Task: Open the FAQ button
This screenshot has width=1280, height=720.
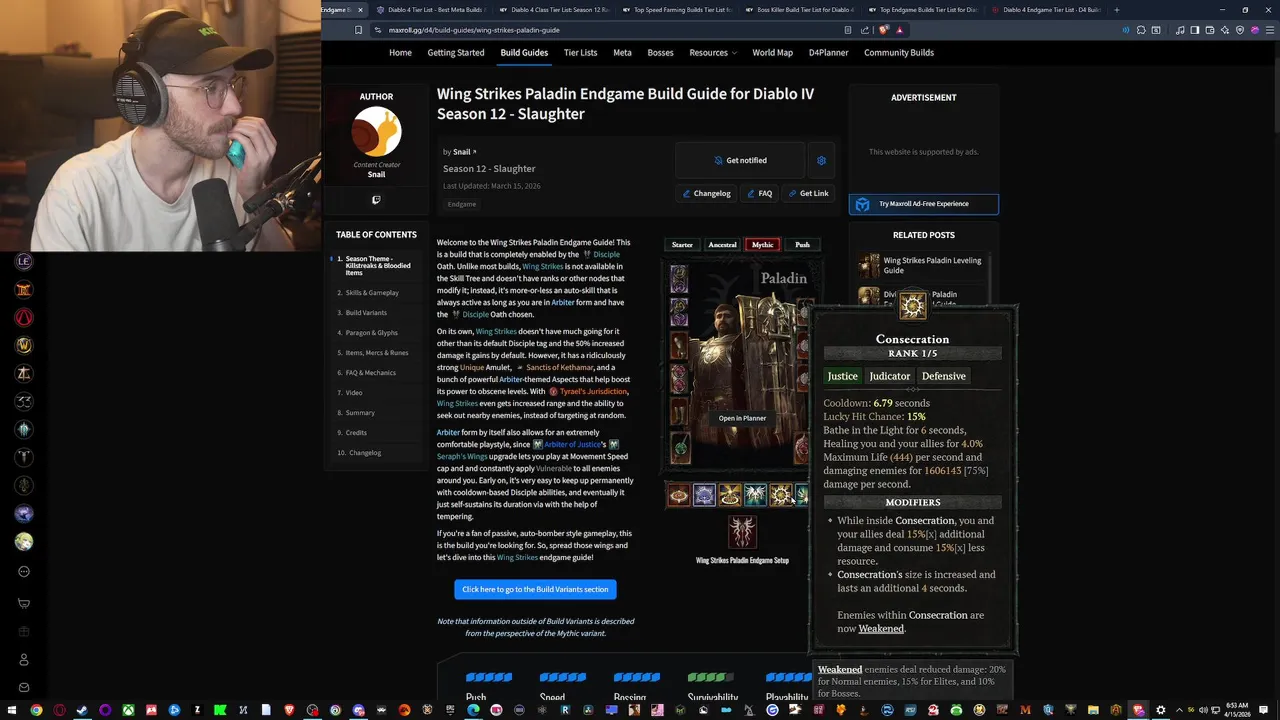Action: point(759,194)
